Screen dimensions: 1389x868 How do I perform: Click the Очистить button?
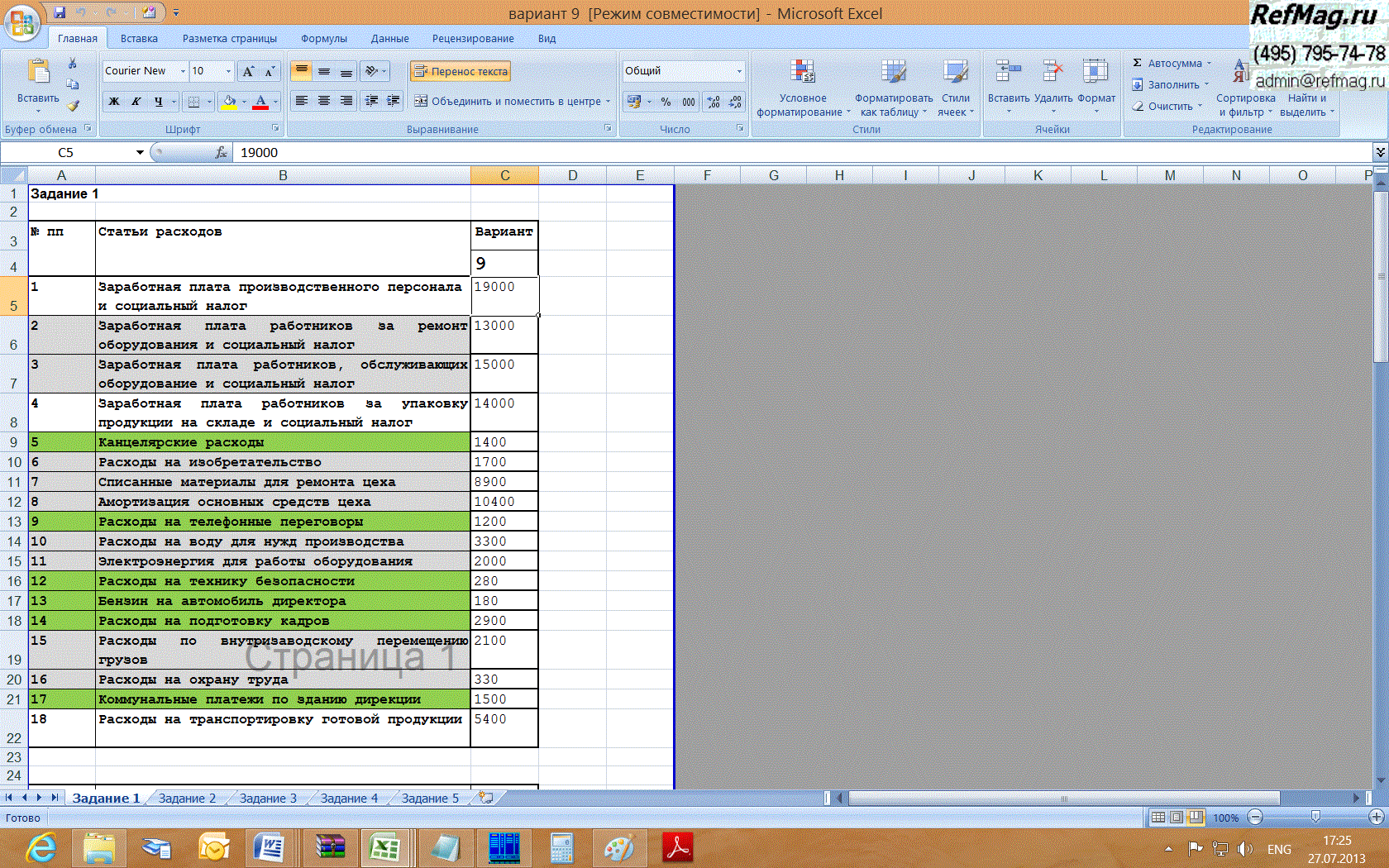pos(1169,106)
